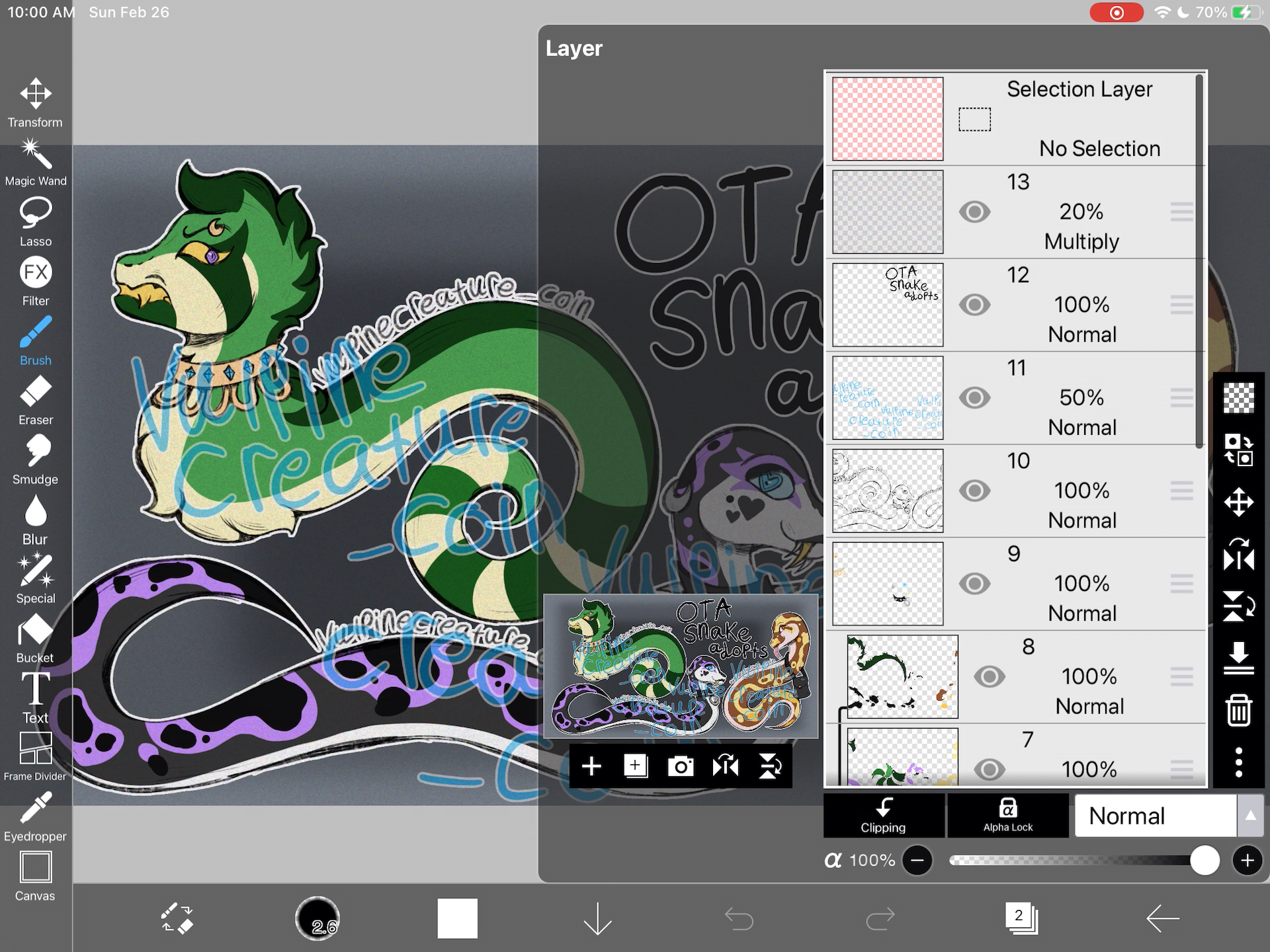Open the layers count button showing 2
1270x952 pixels.
1022,918
